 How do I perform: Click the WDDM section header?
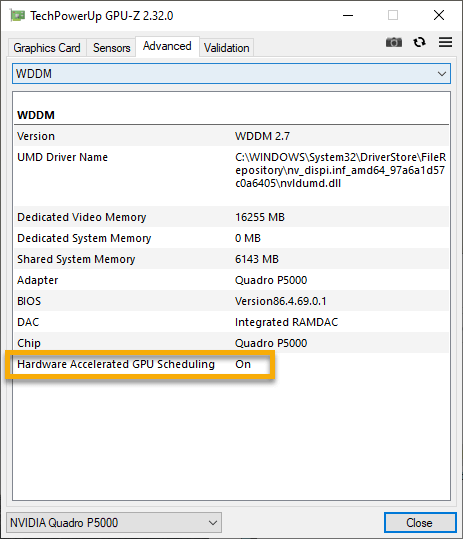pos(36,115)
